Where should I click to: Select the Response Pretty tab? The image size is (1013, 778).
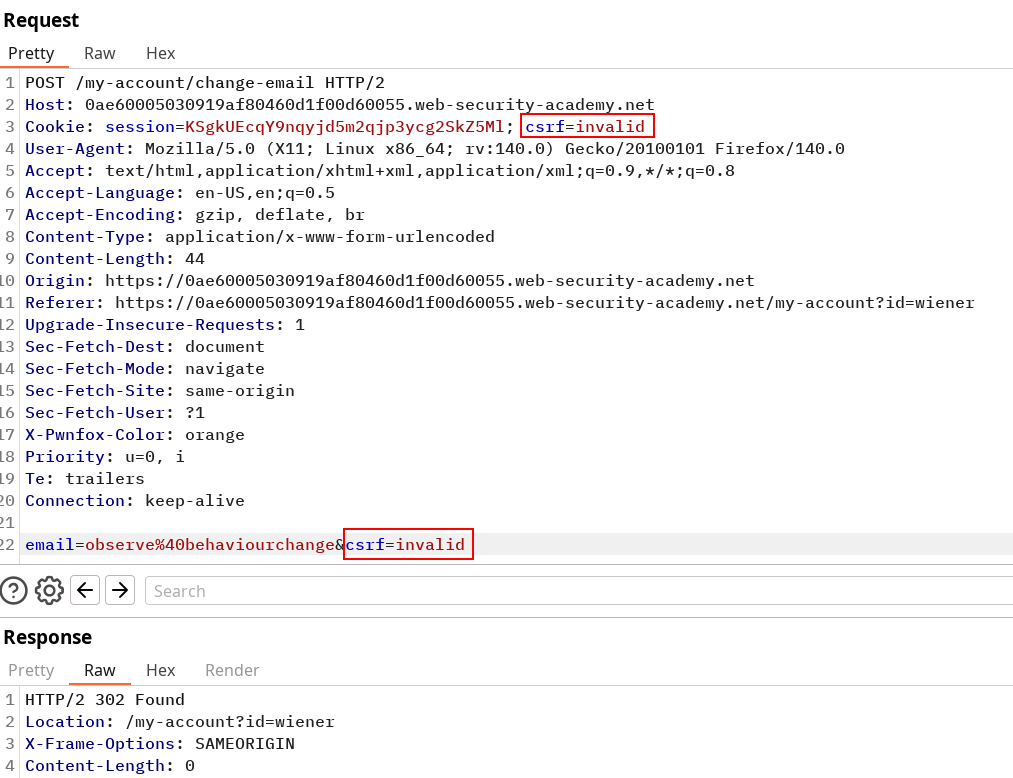31,670
